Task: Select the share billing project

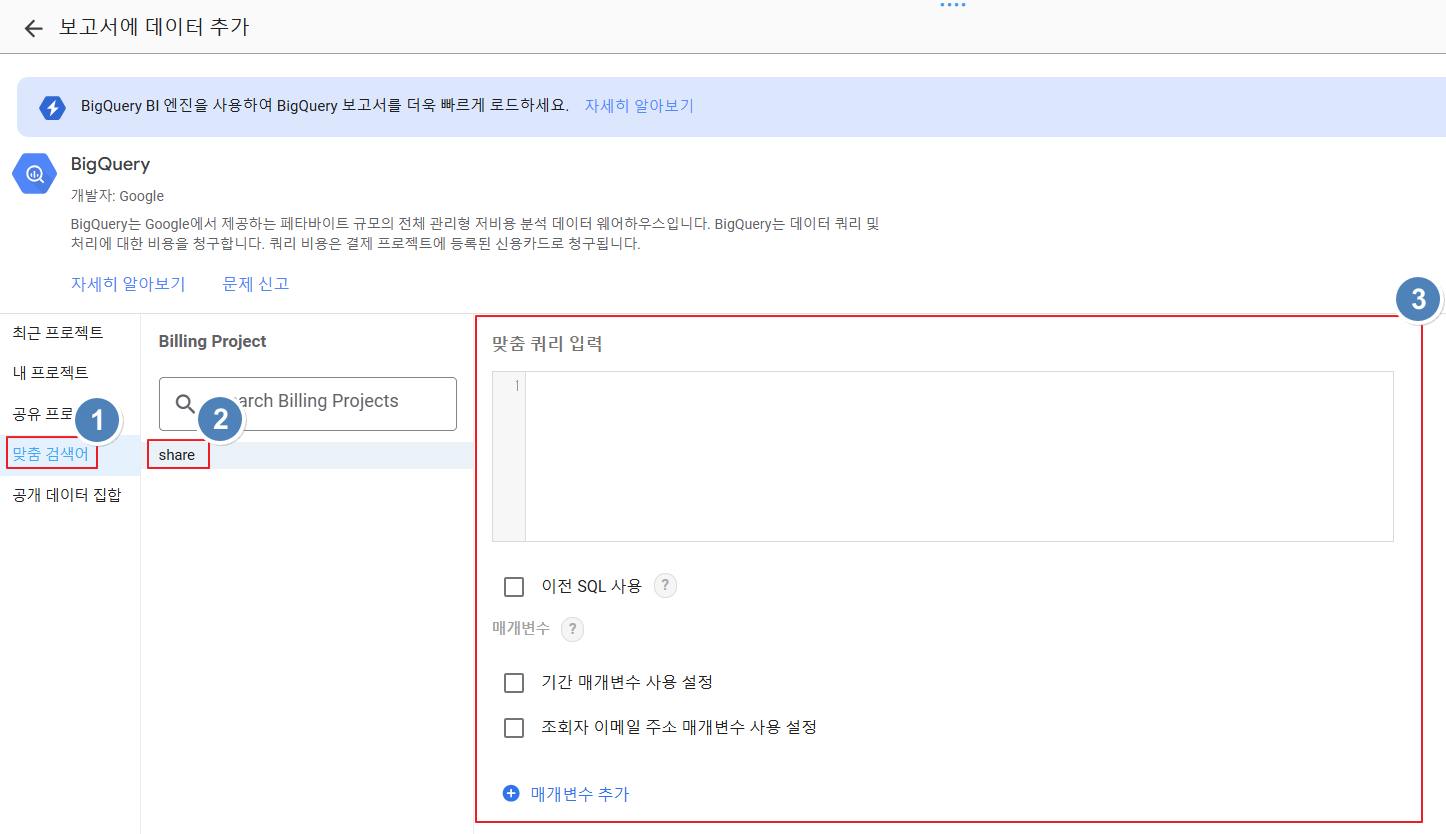Action: click(177, 455)
